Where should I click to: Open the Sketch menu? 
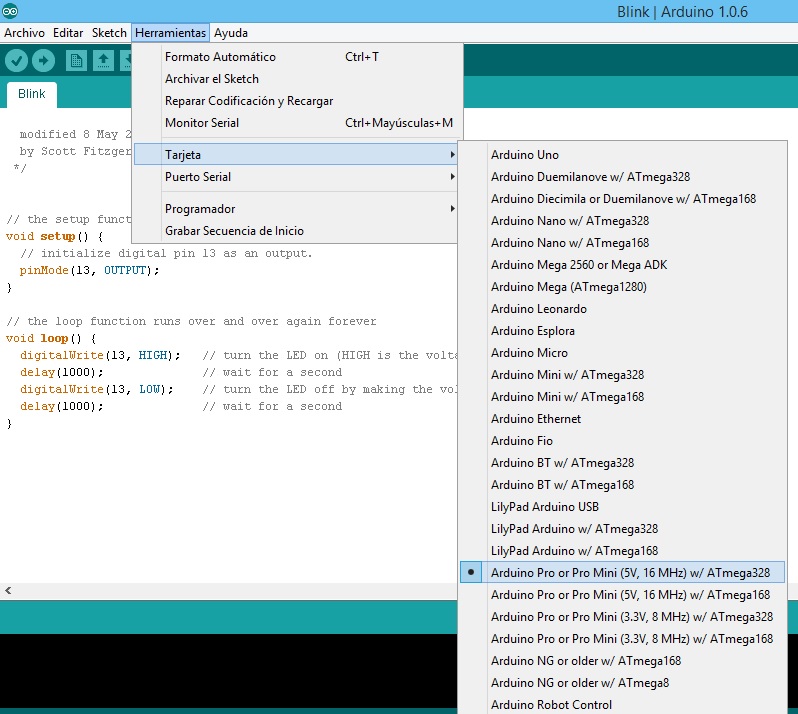click(x=109, y=33)
